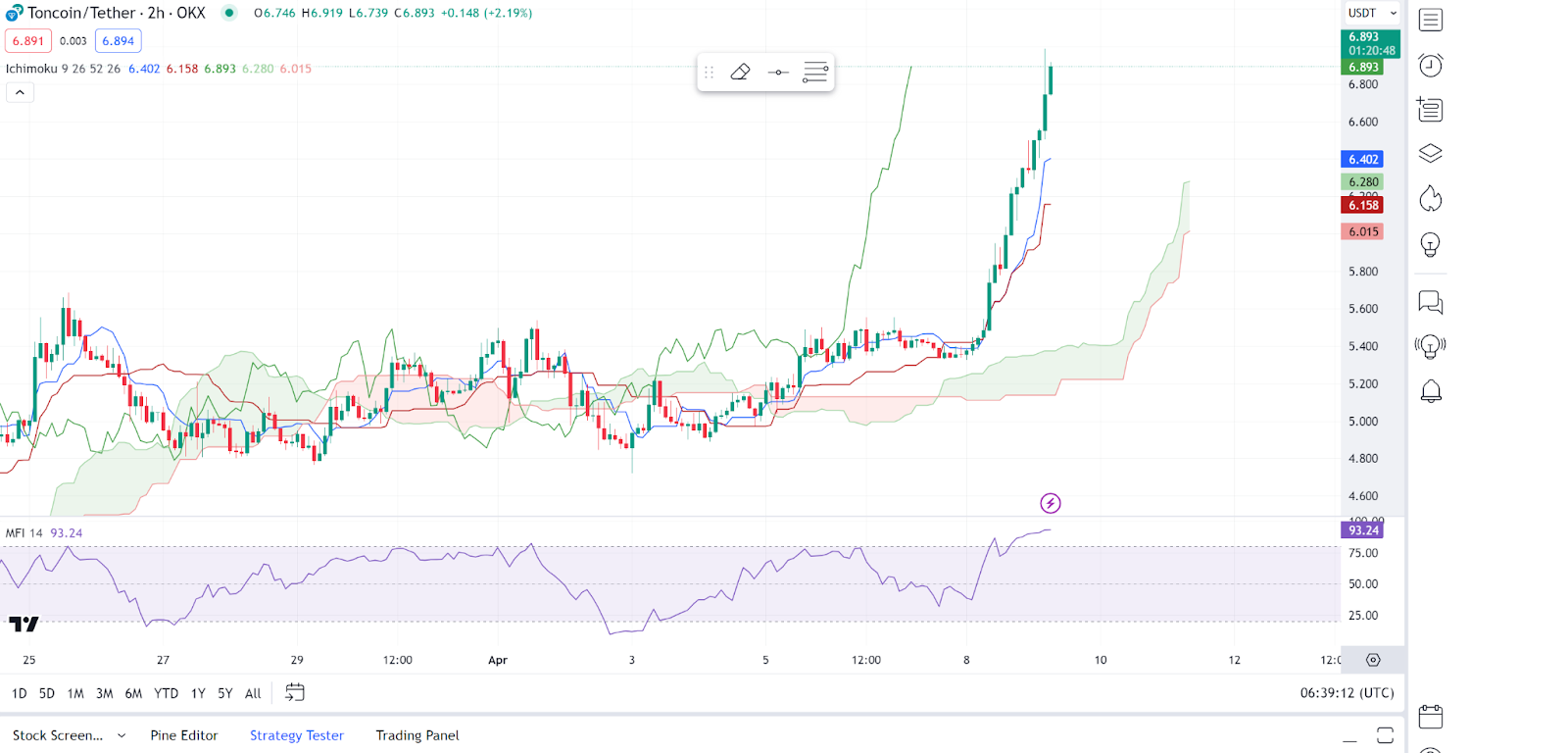Open the Trading Panel tab
1568x753 pixels.
click(x=417, y=735)
